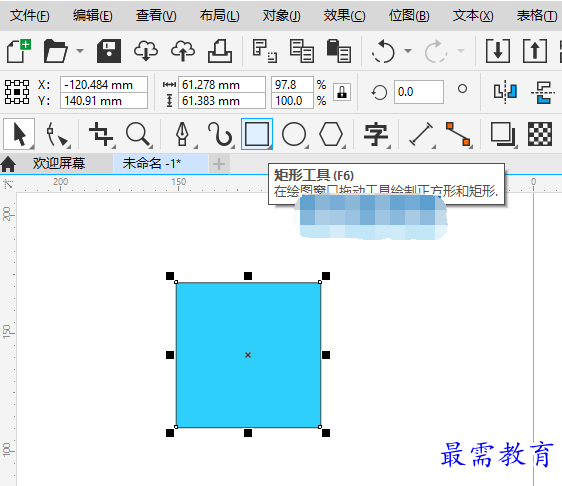Screen dimensions: 562x486
Task: Click the Save floppy disk icon
Action: point(109,51)
